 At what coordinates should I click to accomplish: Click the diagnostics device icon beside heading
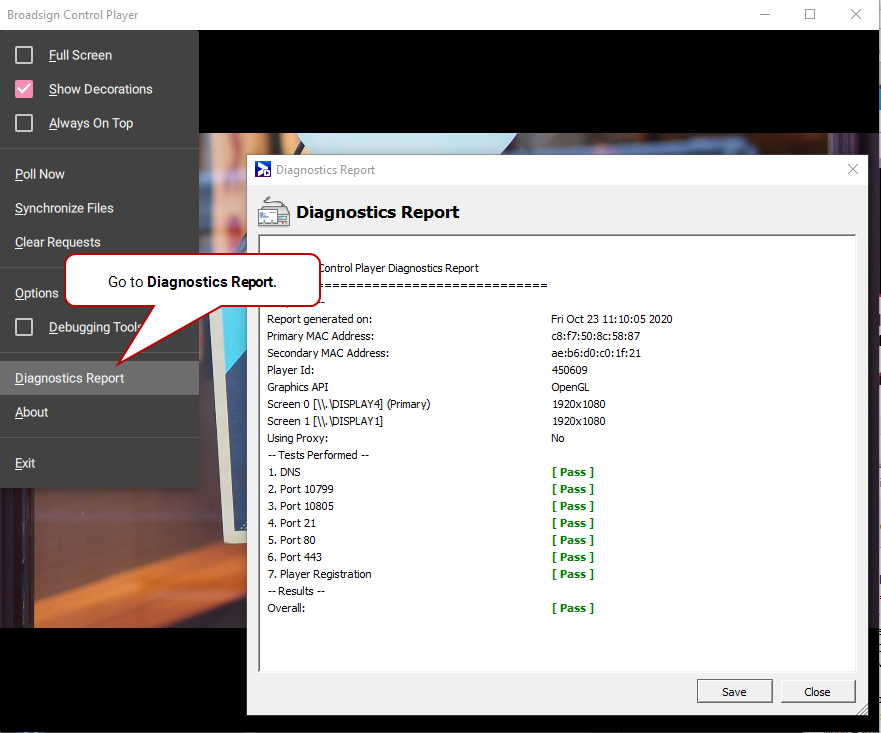[274, 212]
